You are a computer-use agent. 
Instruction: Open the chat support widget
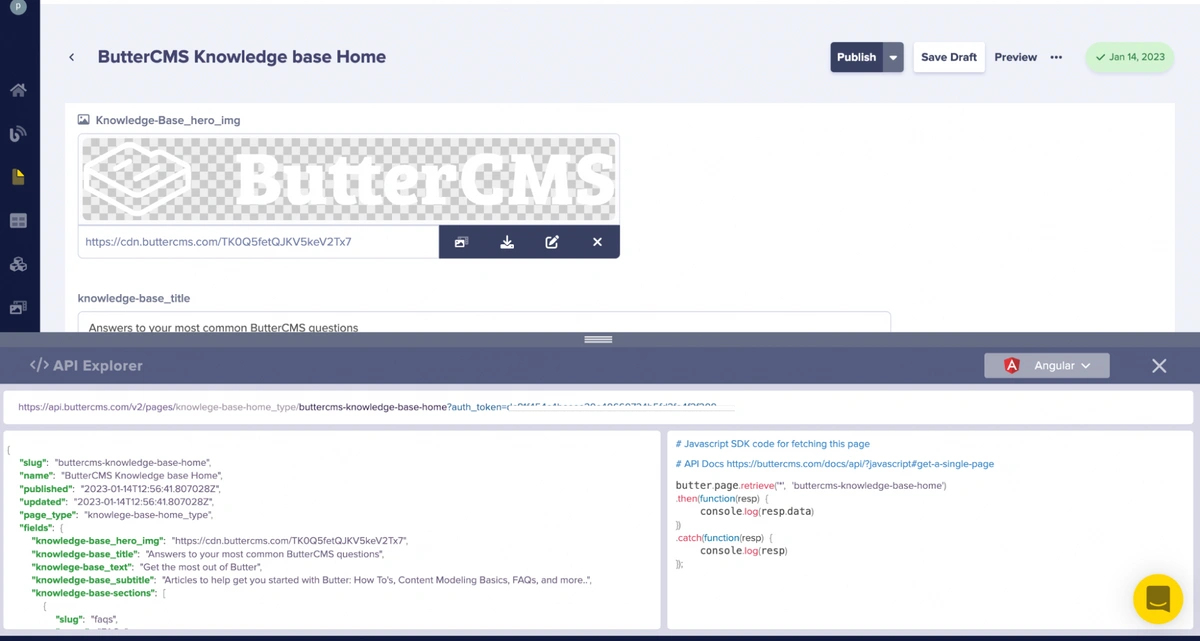[1157, 598]
